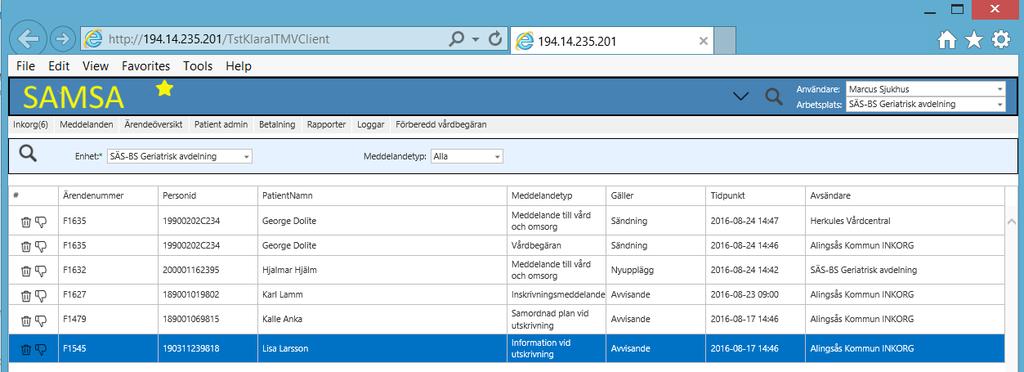This screenshot has width=1024, height=372.
Task: Click the browser Forward arrow button
Action: point(63,39)
